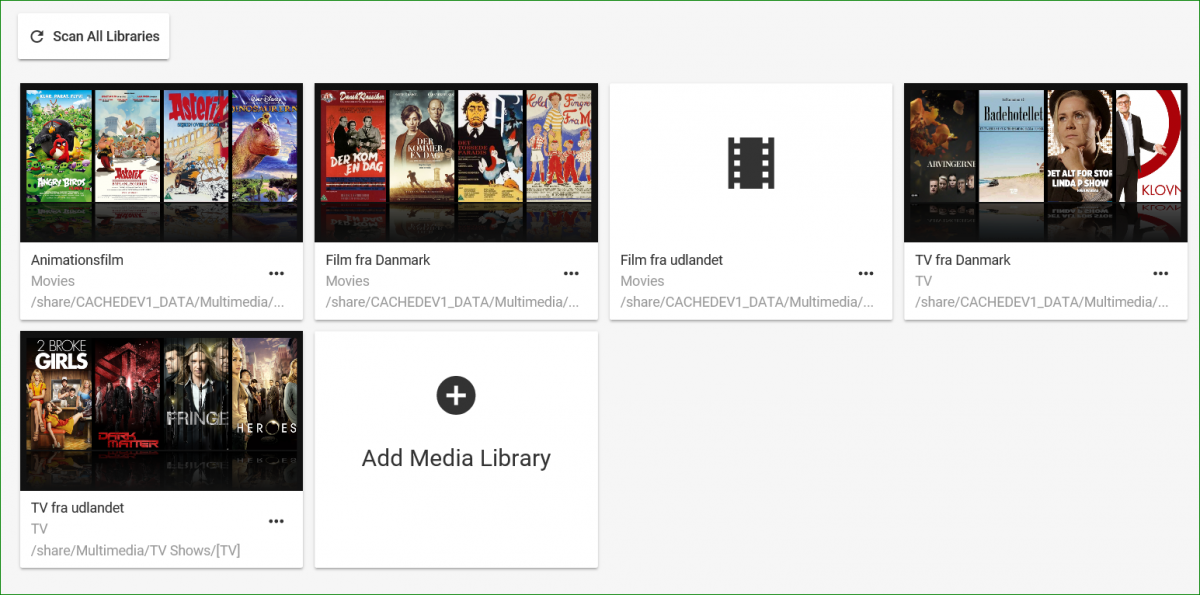
Task: Click the folder path under Film fra udlandet
Action: click(748, 301)
